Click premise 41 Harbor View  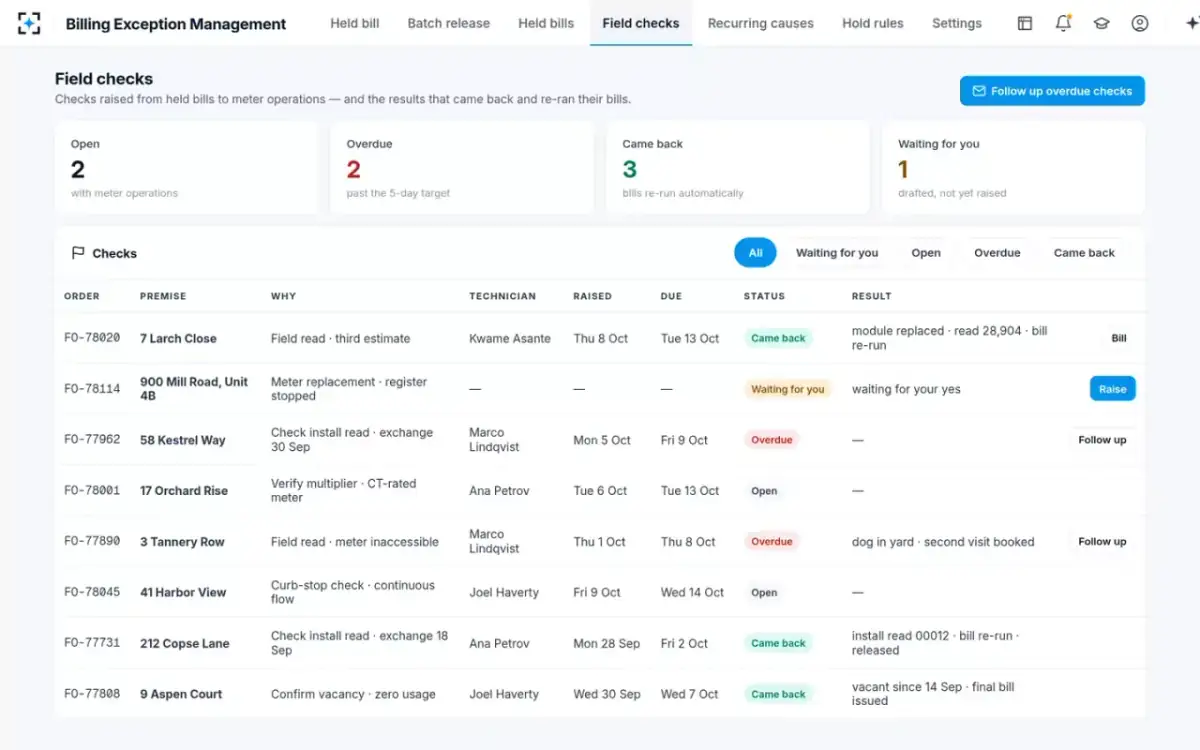[x=183, y=592]
